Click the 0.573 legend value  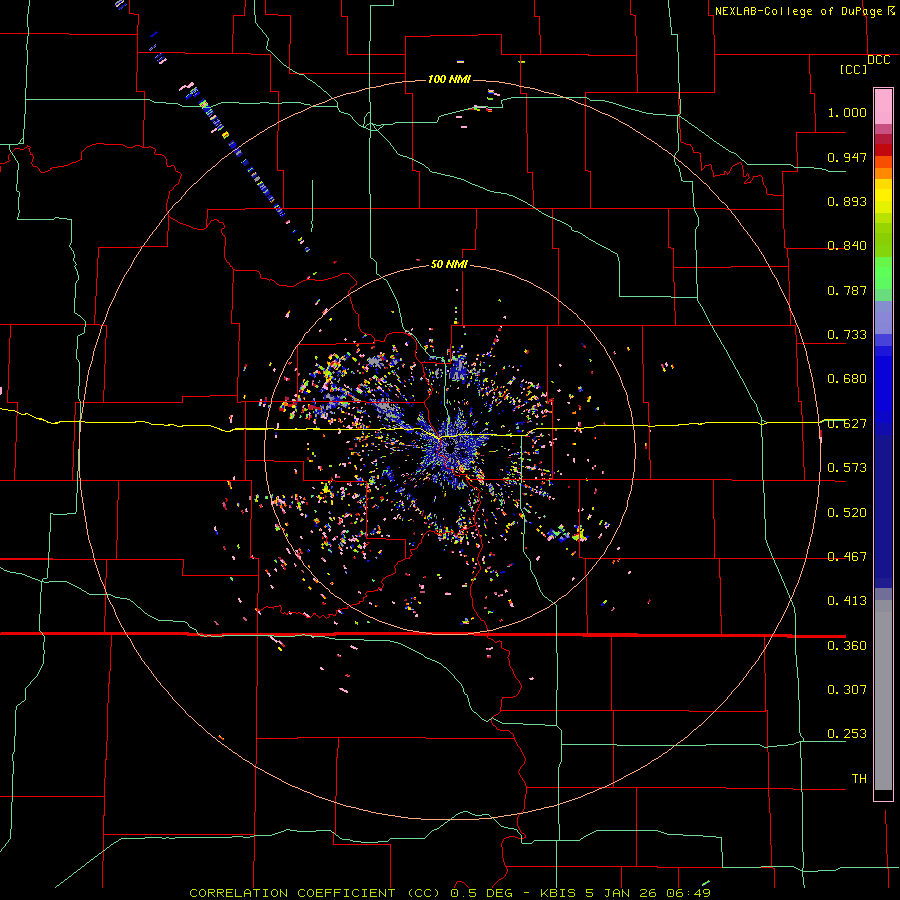847,468
